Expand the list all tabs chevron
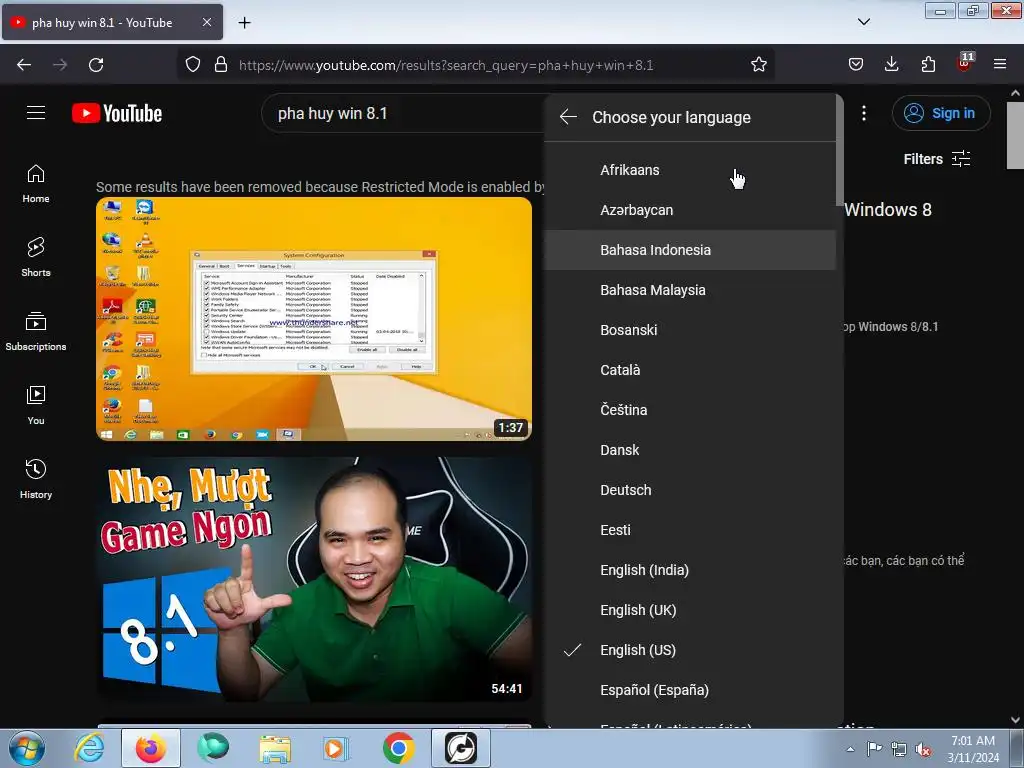This screenshot has width=1024, height=768. pos(863,22)
